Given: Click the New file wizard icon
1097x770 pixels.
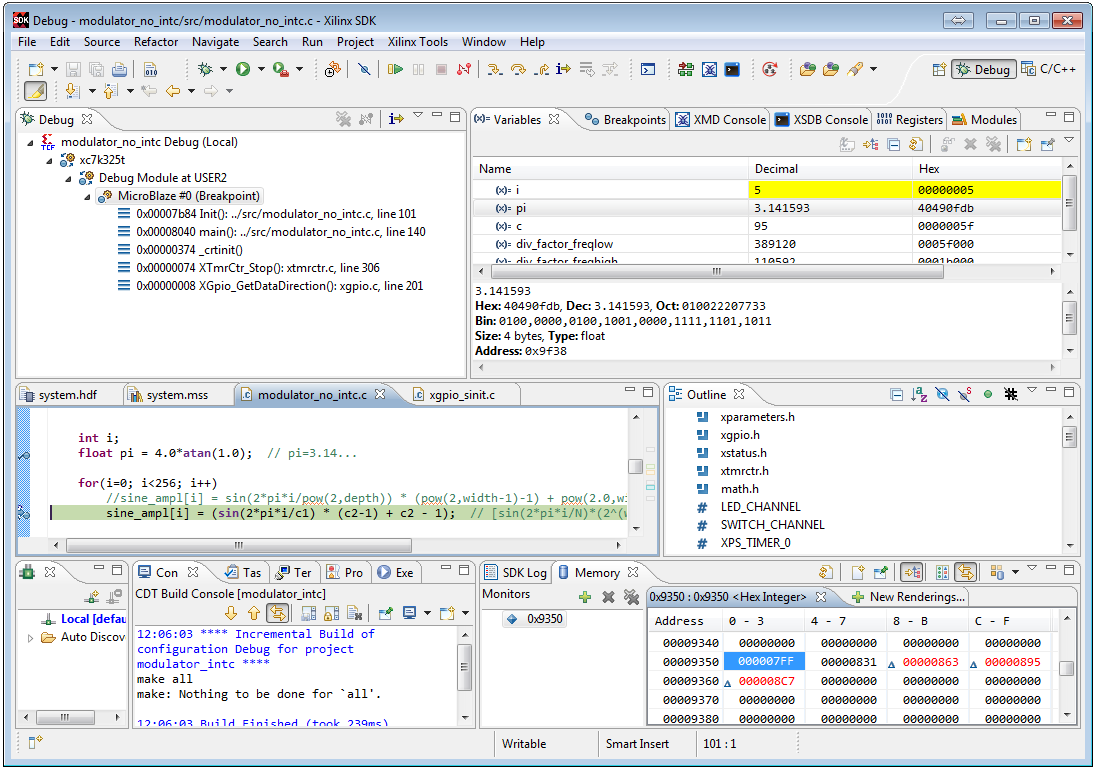Looking at the screenshot, I should (36, 69).
